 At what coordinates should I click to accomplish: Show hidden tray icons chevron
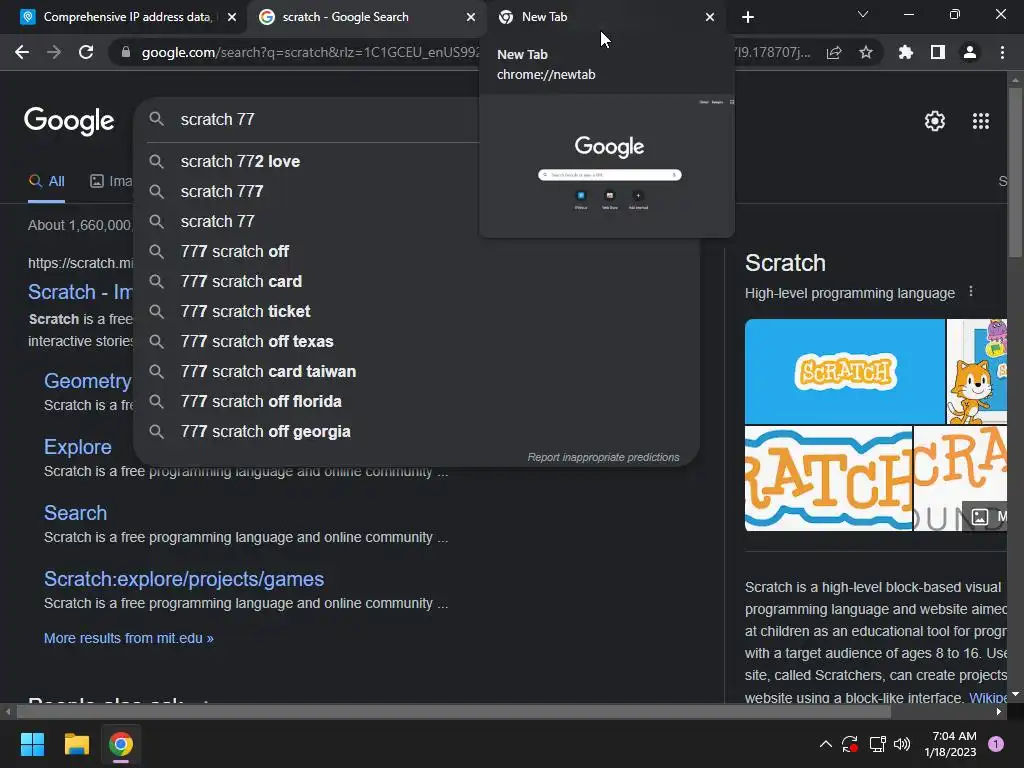pos(825,744)
